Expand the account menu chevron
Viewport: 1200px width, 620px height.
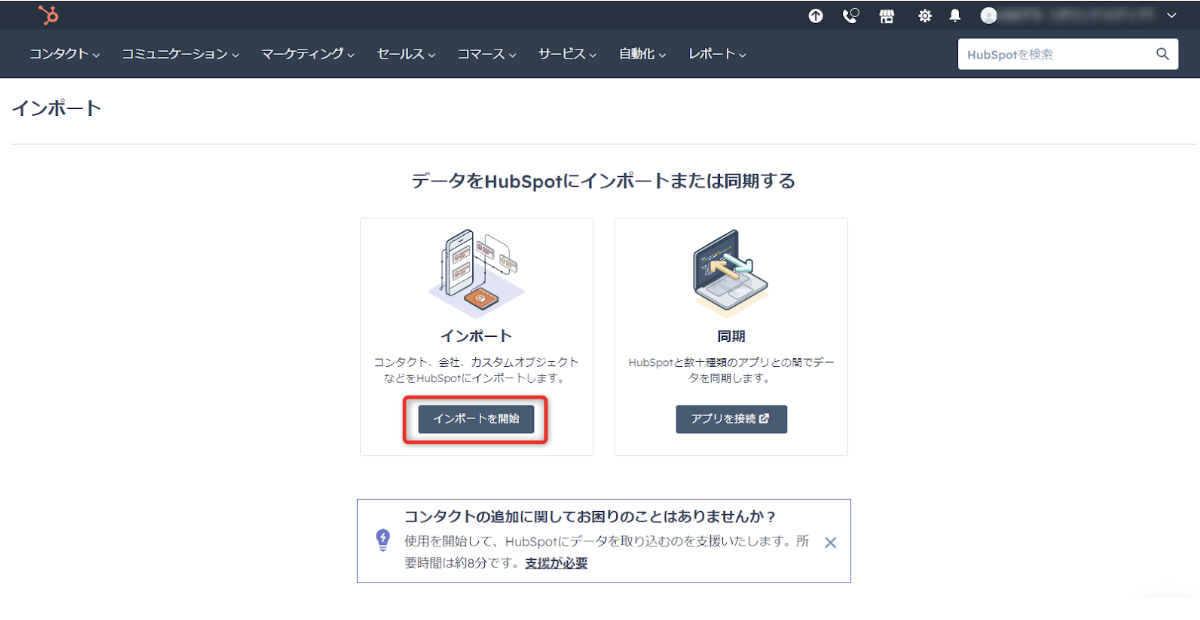[x=1172, y=16]
